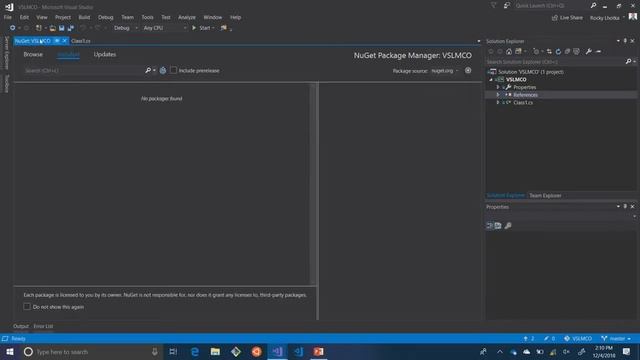Expand the Class1.cs tree node
640x360 pixels.
click(x=498, y=102)
